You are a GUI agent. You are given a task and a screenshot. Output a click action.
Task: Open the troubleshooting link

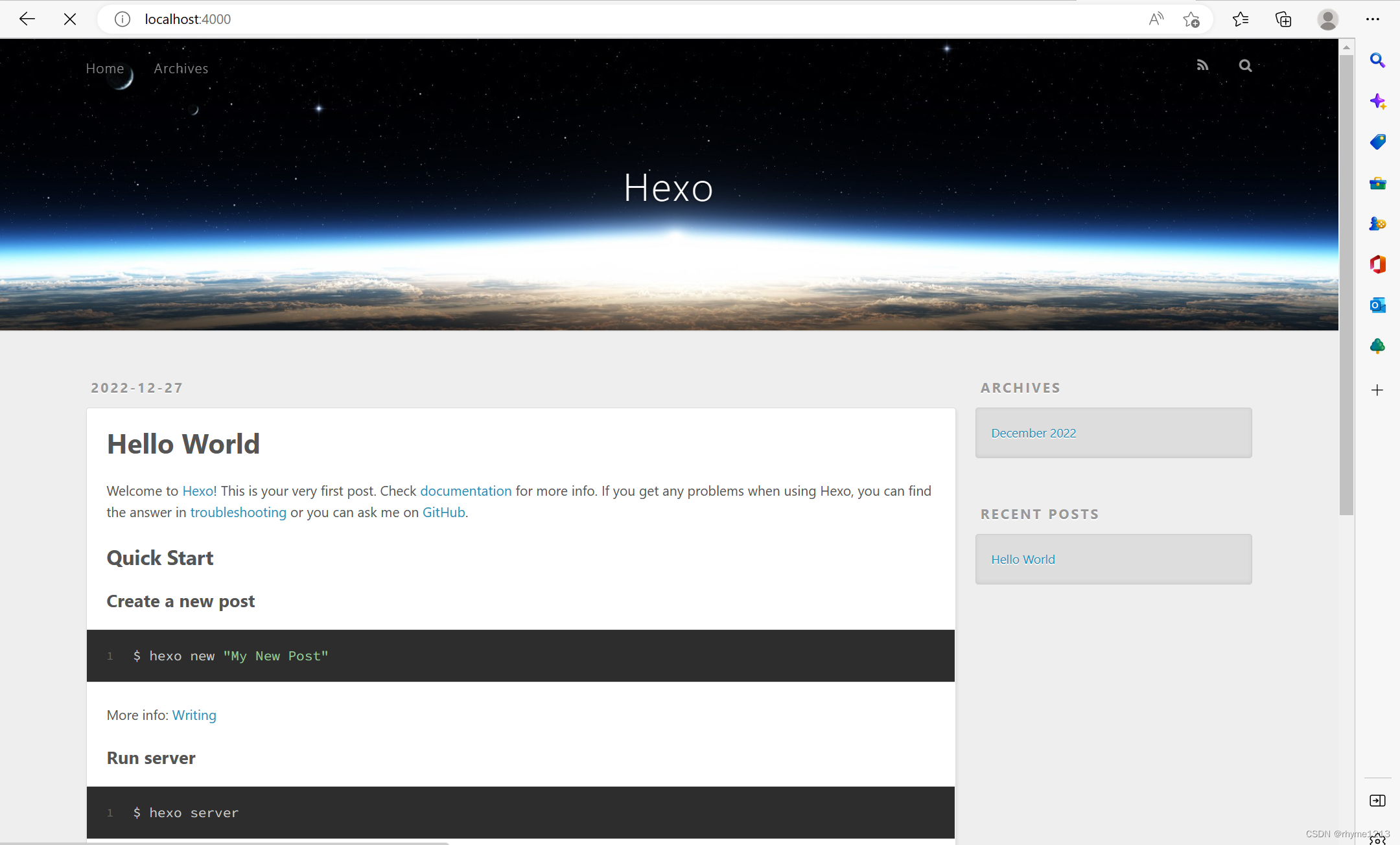point(238,512)
